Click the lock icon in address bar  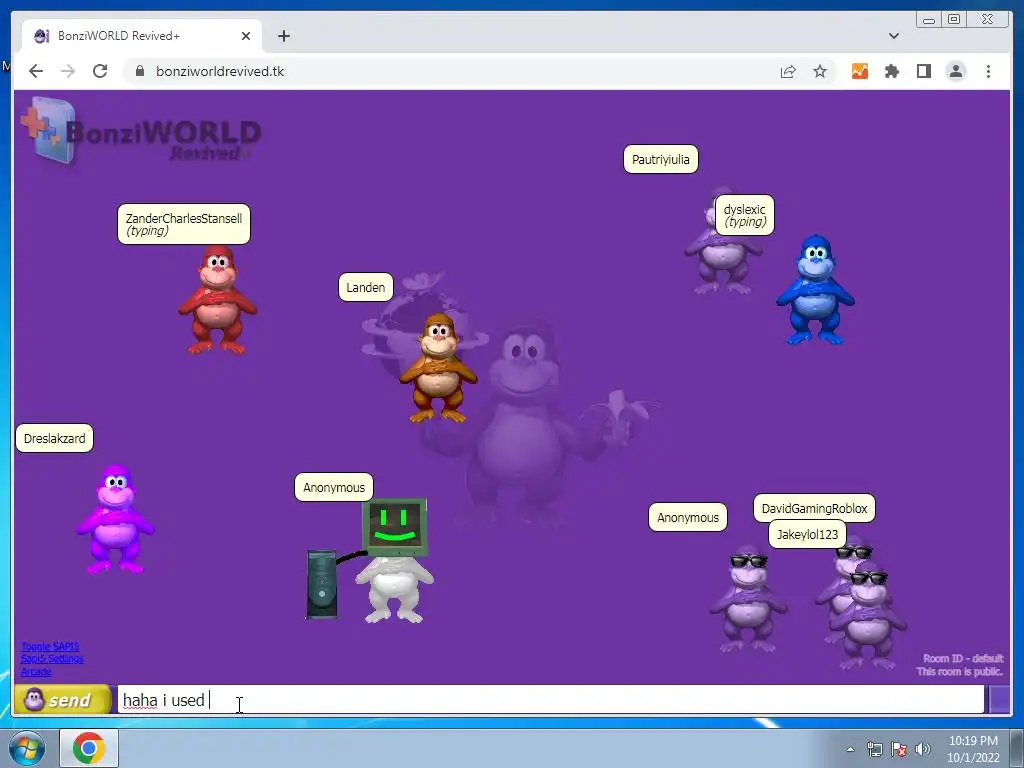click(x=140, y=71)
